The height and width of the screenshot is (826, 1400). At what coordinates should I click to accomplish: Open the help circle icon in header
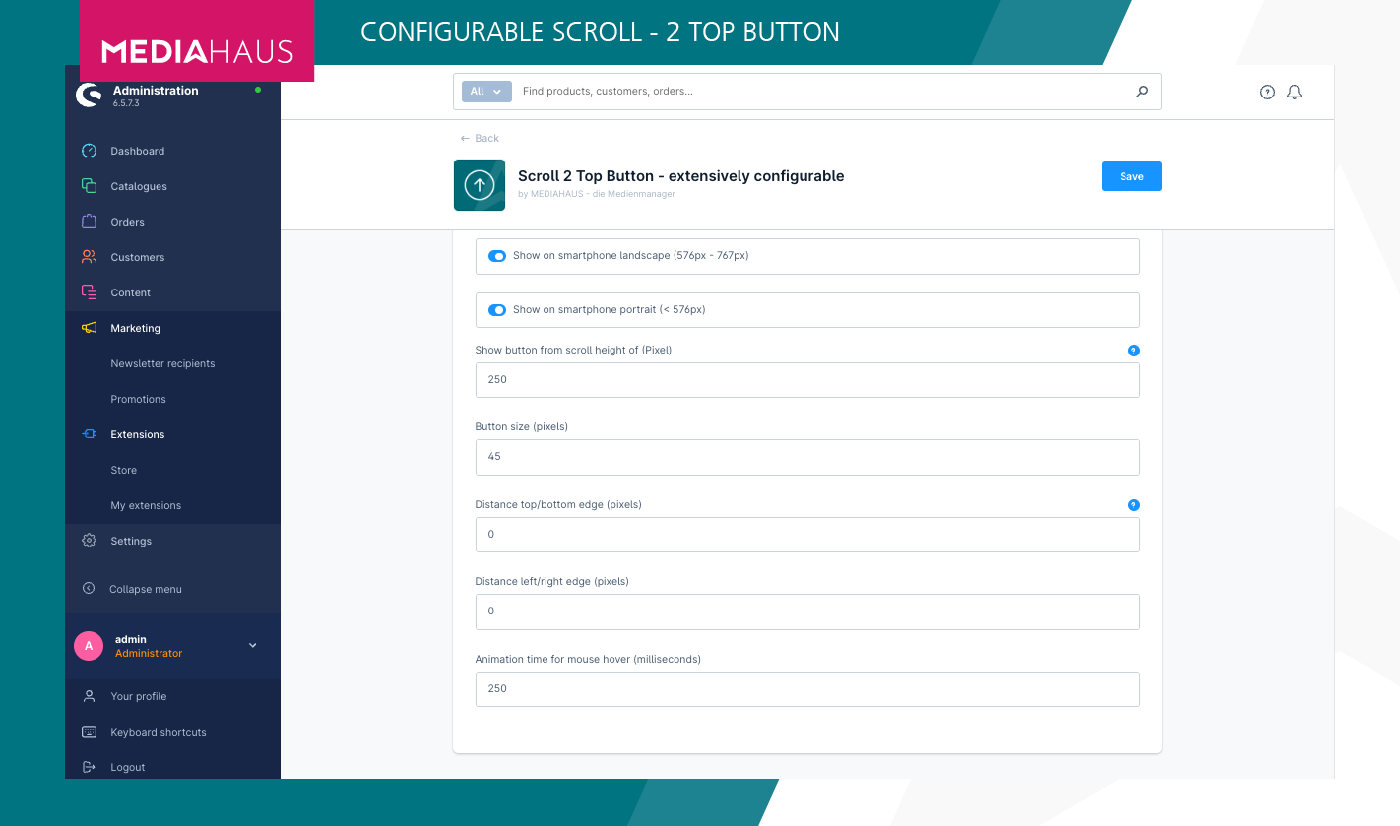1267,92
